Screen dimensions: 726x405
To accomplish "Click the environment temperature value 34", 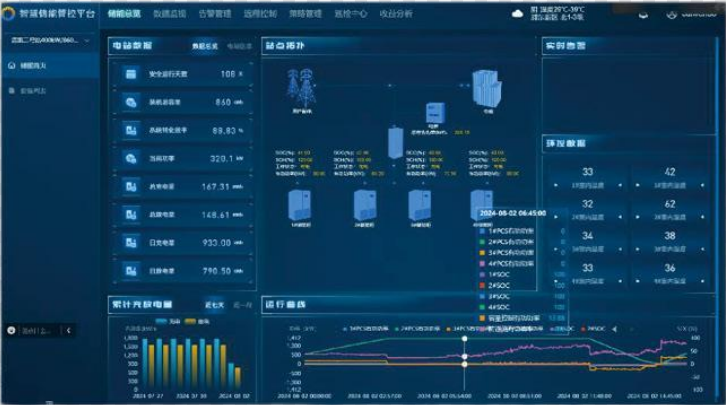I will click(588, 236).
